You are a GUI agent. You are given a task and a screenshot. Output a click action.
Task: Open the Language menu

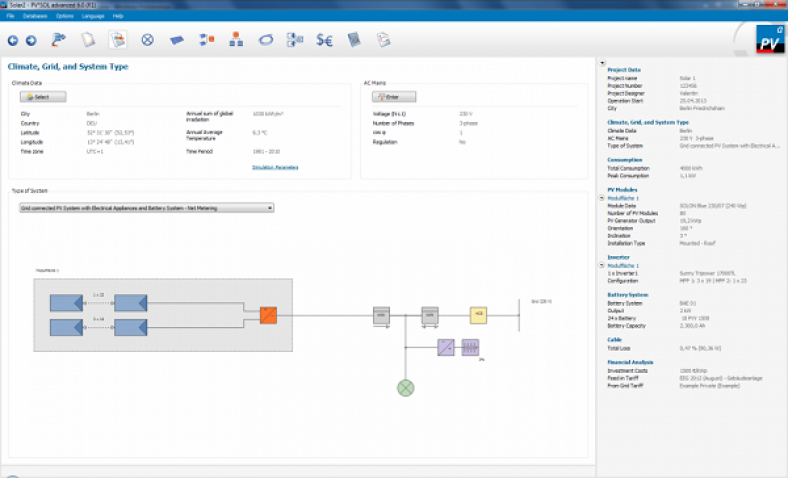pyautogui.click(x=93, y=16)
